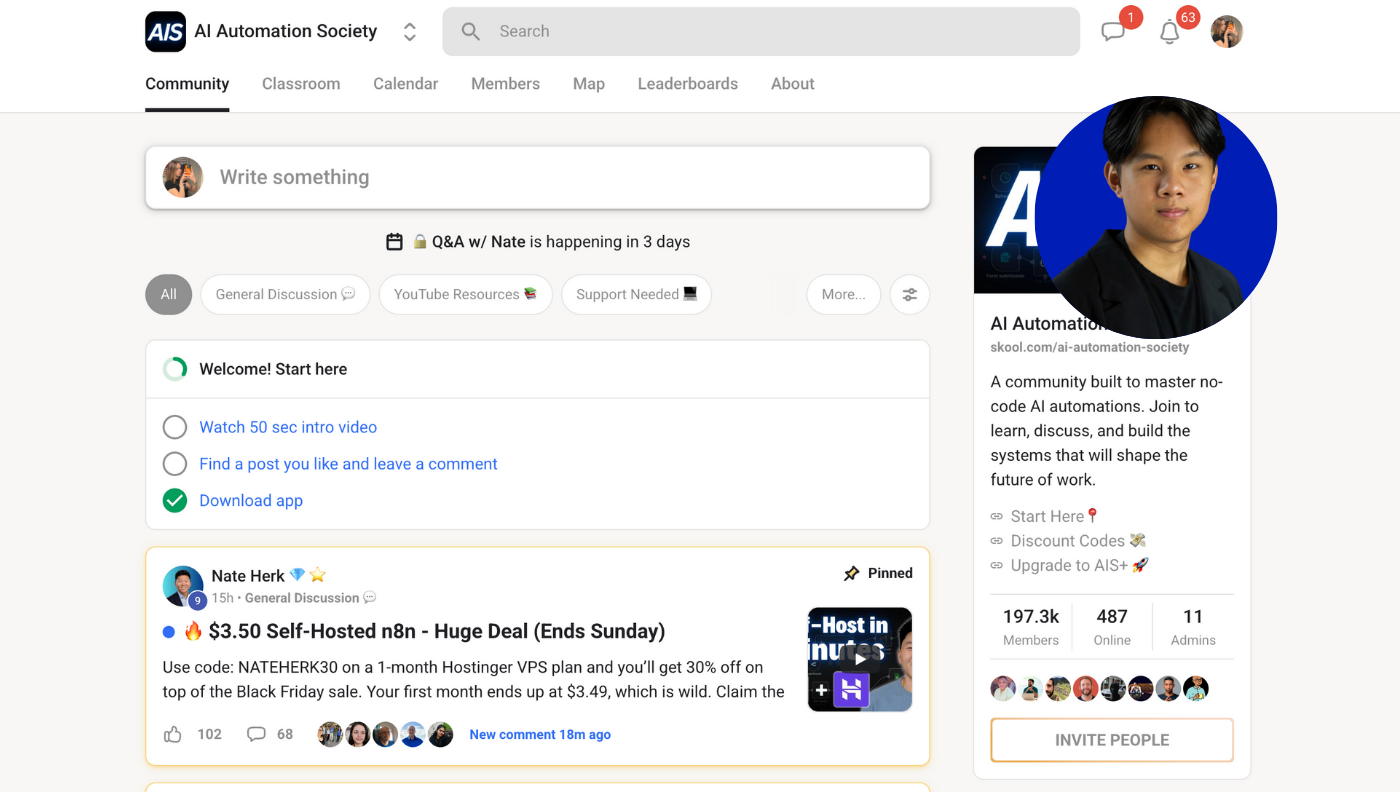Check the Watch 50 sec intro video circle
Image resolution: width=1400 pixels, height=792 pixels.
pyautogui.click(x=175, y=428)
